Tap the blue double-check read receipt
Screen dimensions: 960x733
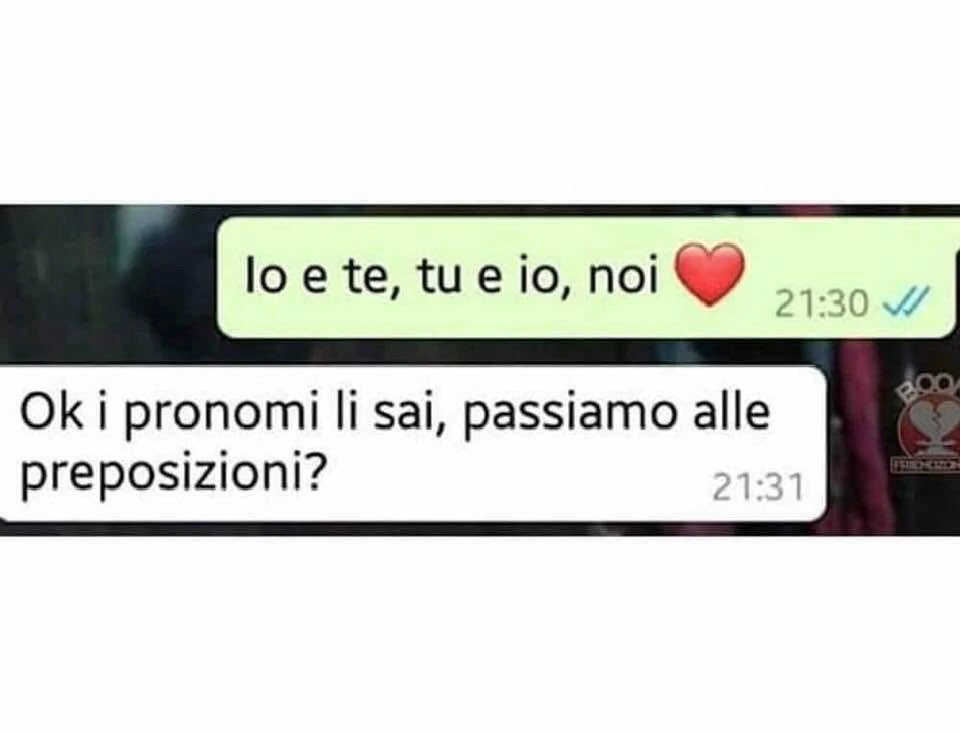908,301
